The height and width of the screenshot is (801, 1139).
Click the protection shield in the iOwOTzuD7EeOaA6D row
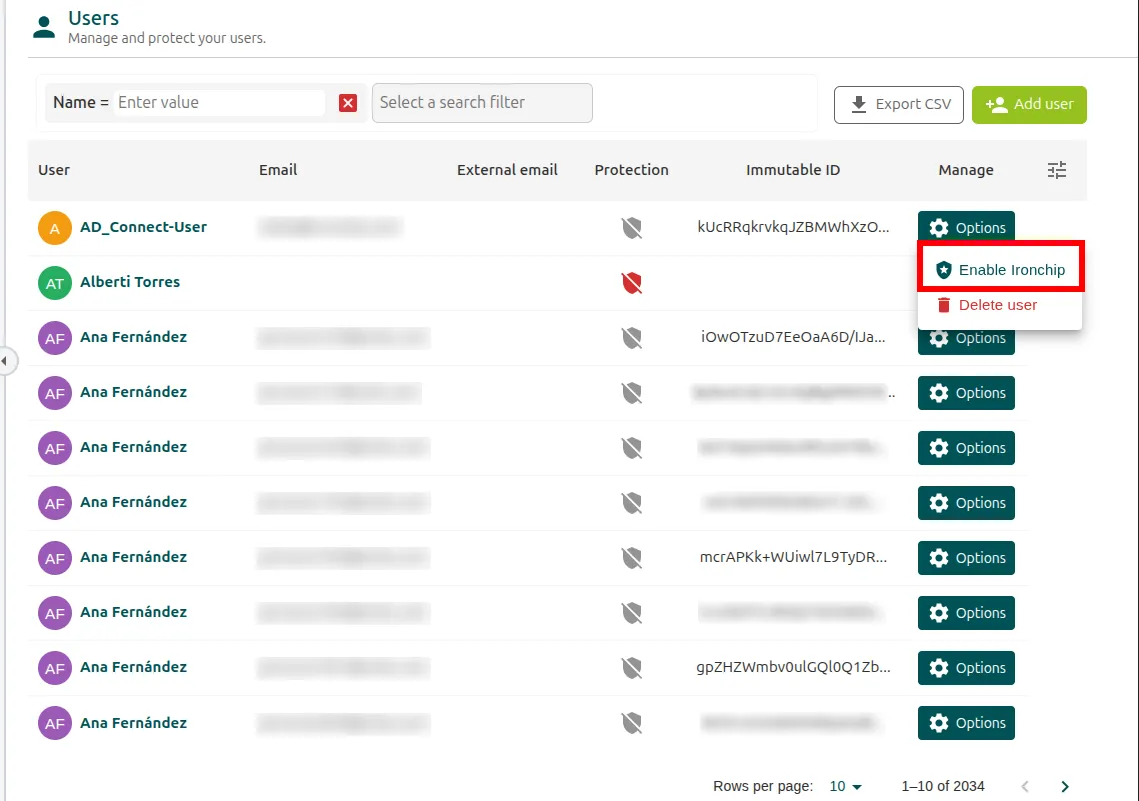(632, 338)
